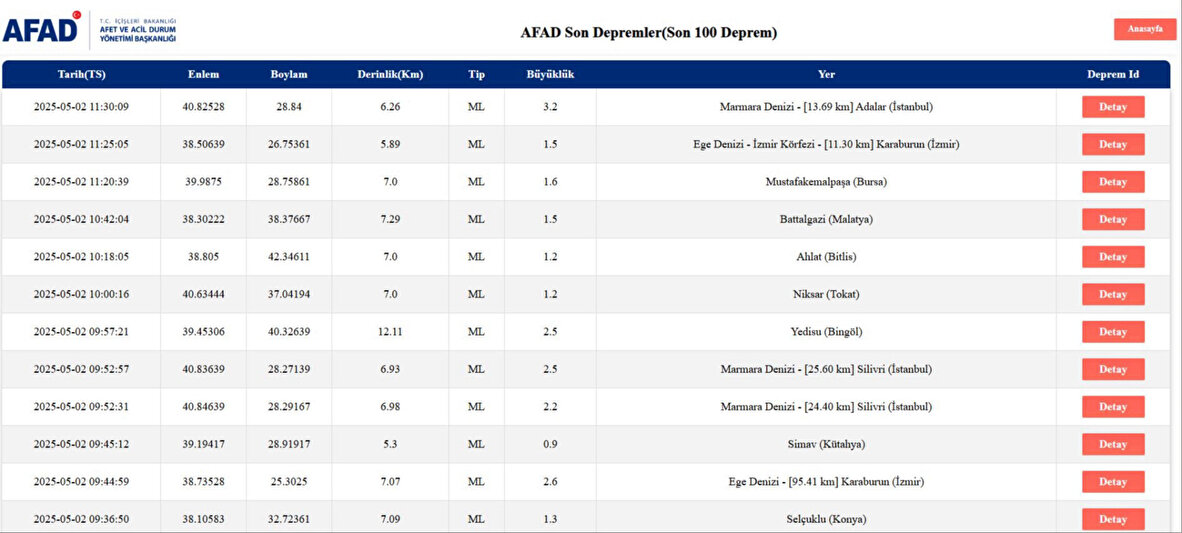Select the Yer column header

click(826, 75)
